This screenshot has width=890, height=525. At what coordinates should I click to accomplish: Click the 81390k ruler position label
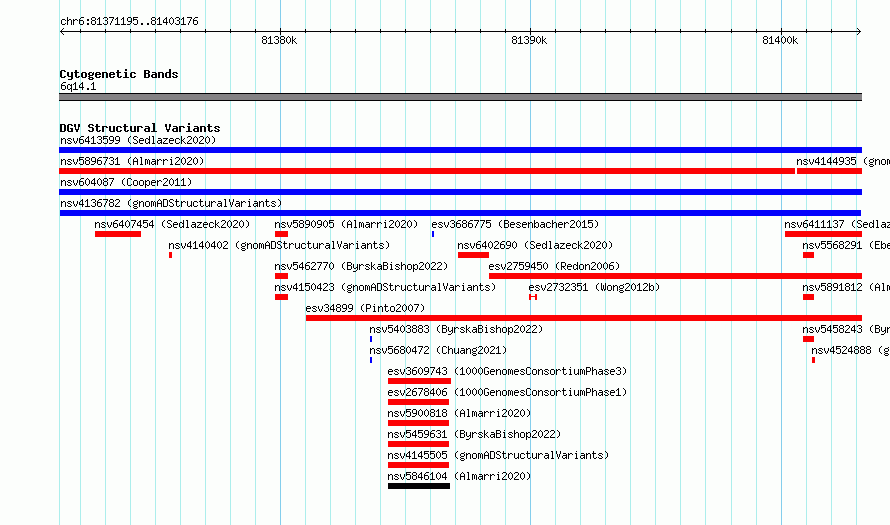pyautogui.click(x=529, y=40)
